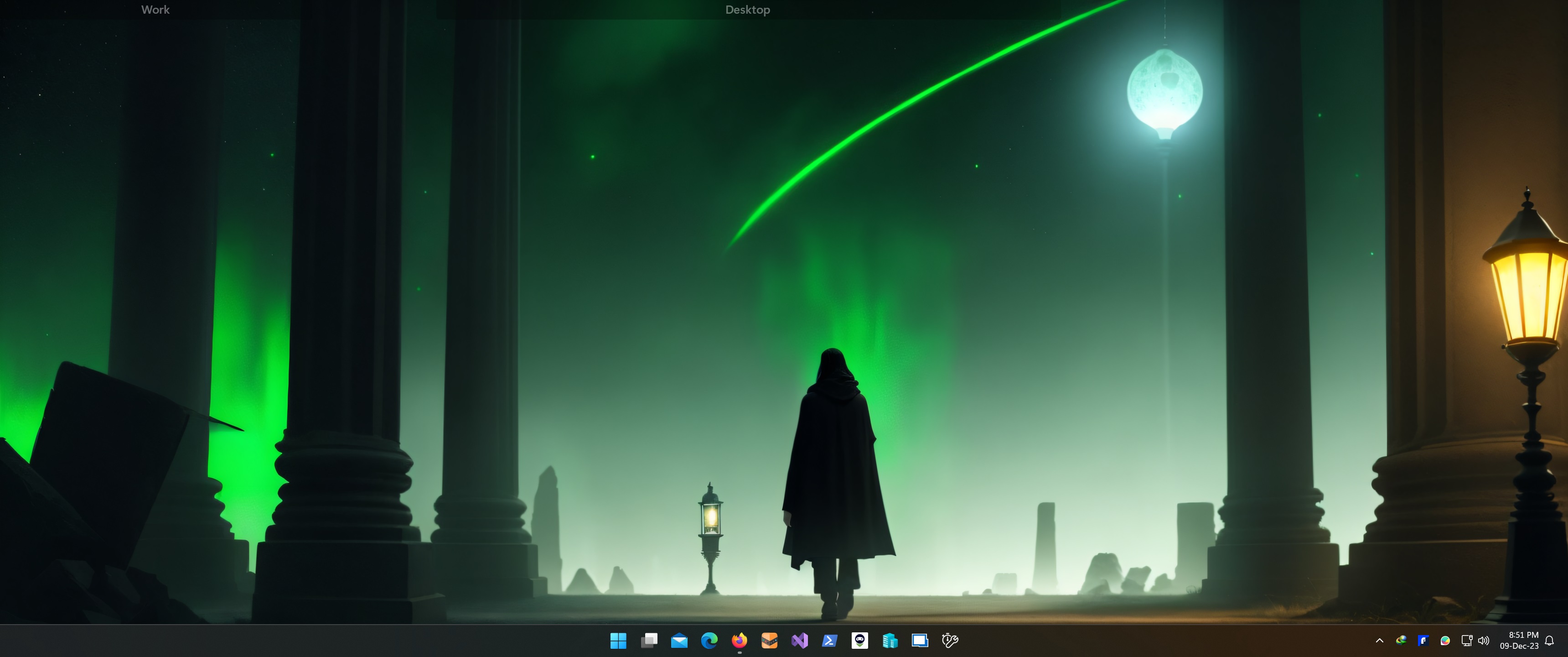
Task: Open the teal server buildings app
Action: pyautogui.click(x=890, y=640)
